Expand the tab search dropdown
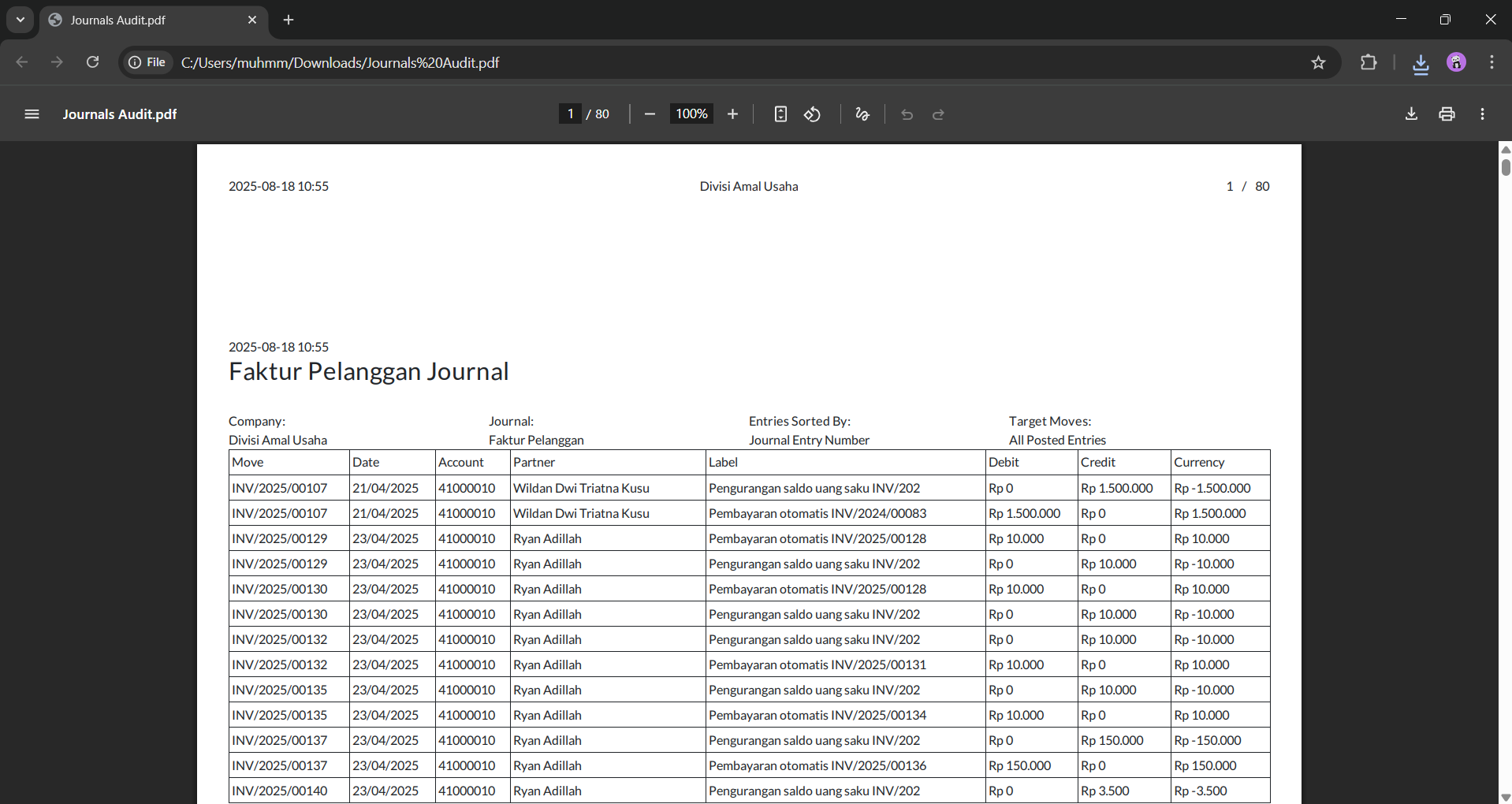 20,20
